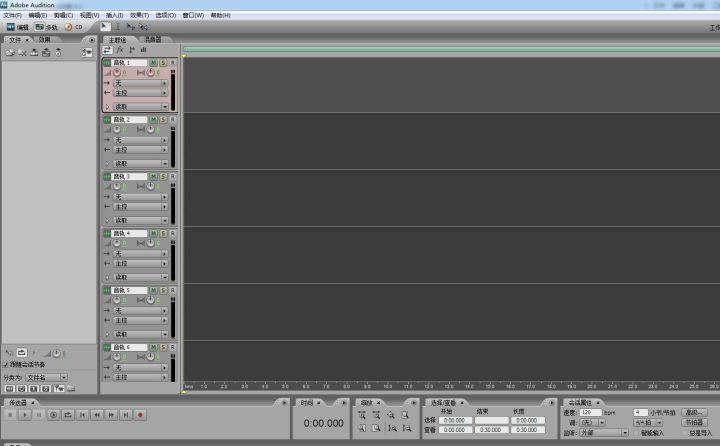Toggle loop playback in transport panel
This screenshot has height=446, width=720.
[x=67, y=413]
